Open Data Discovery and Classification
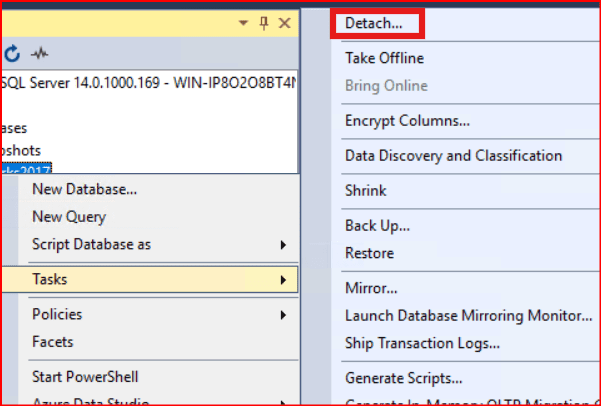The width and height of the screenshot is (601, 406). pos(453,155)
